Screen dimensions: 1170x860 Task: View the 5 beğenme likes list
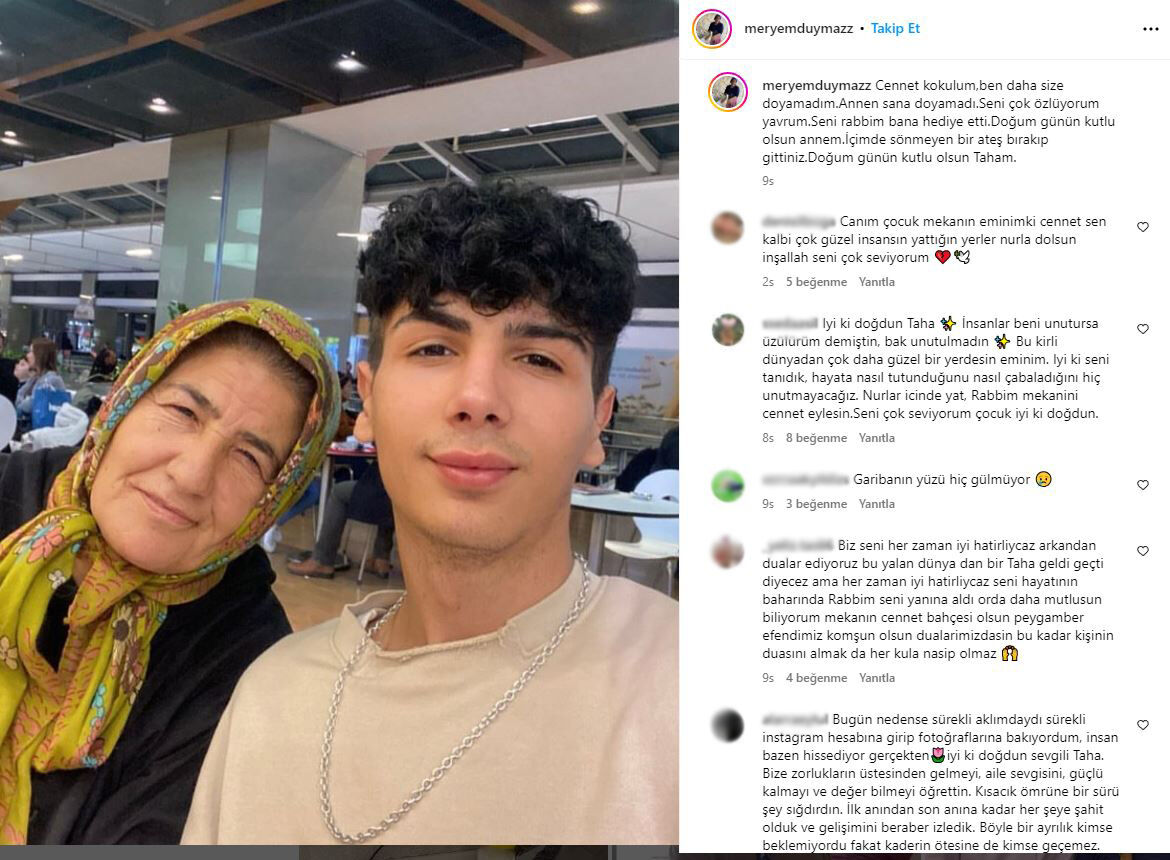point(816,282)
